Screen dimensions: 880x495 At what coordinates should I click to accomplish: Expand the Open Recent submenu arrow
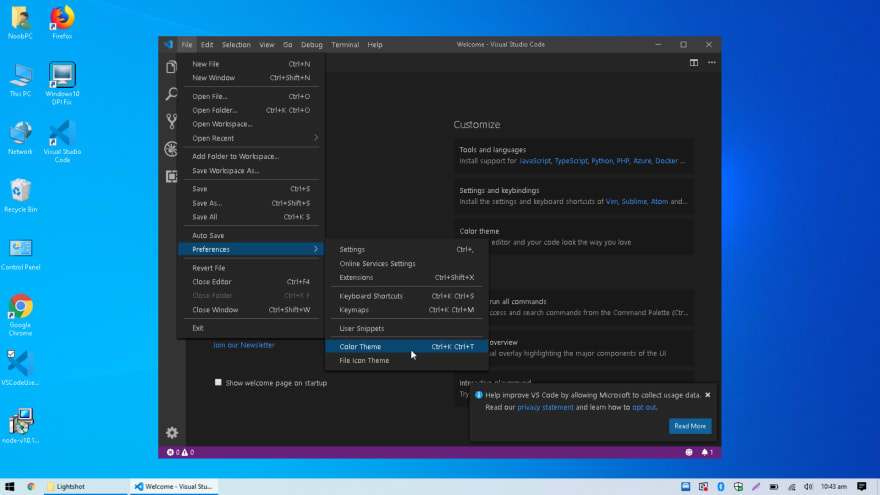coord(315,138)
